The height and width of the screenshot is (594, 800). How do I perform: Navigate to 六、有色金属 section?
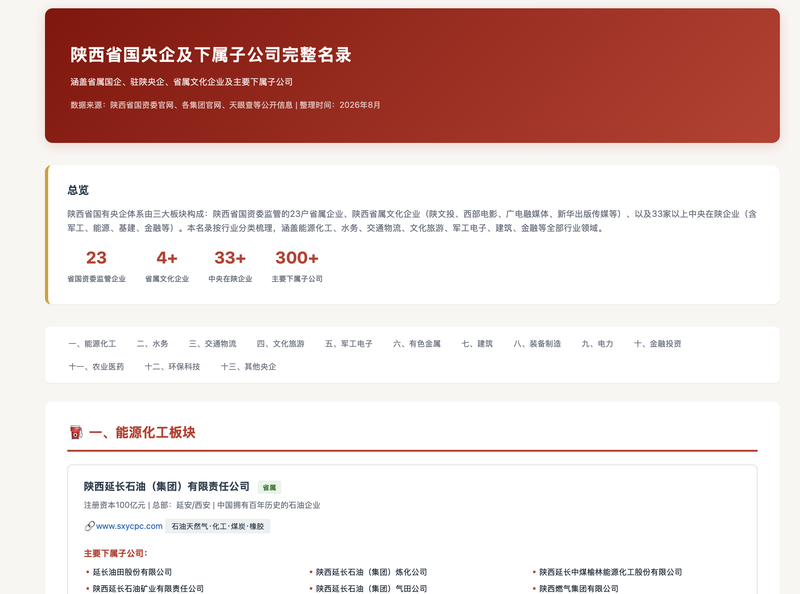417,343
